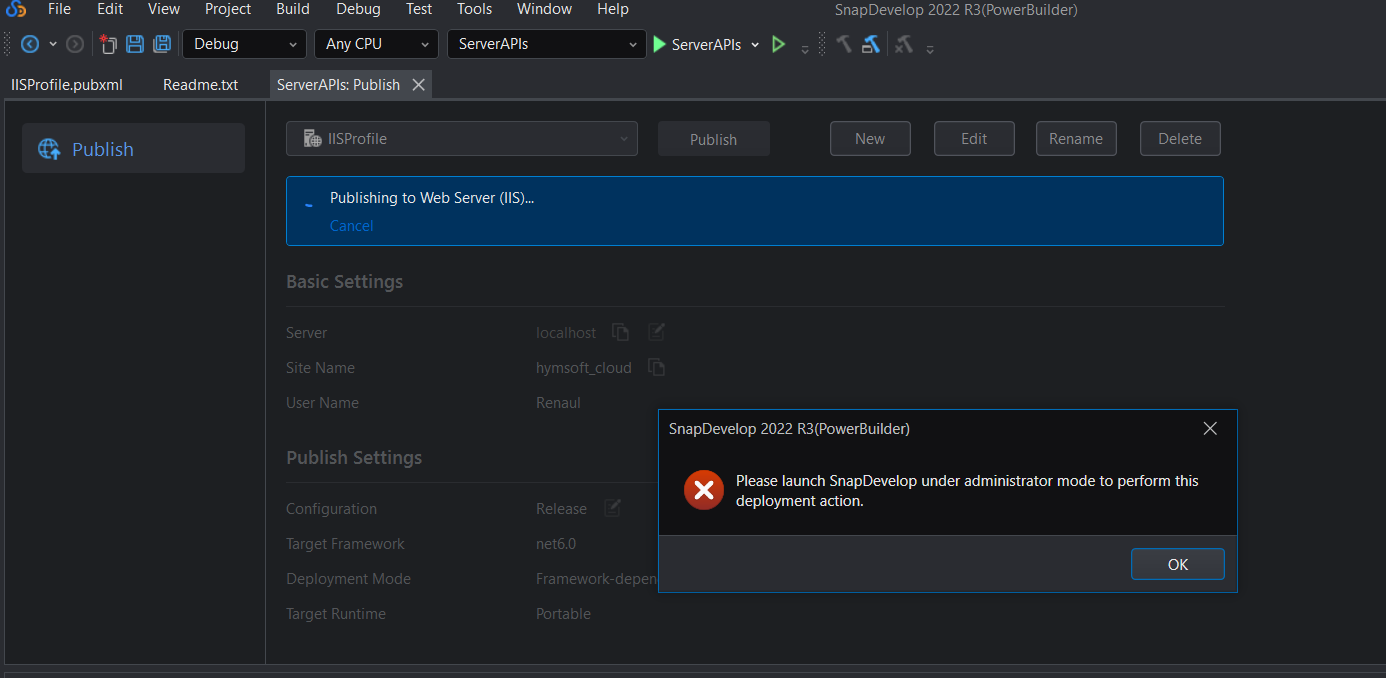Expand the Any CPU platform dropdown
The image size is (1386, 678).
(x=376, y=44)
